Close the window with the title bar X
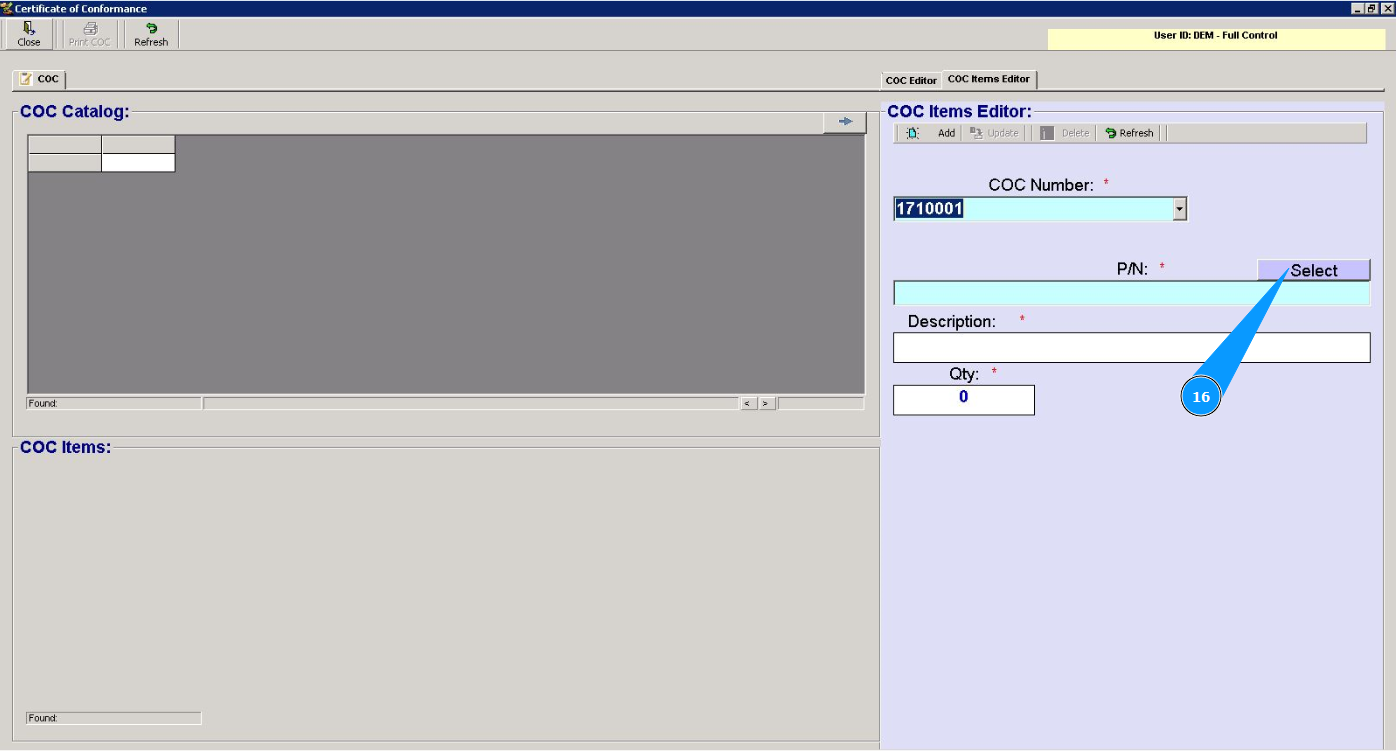The width and height of the screenshot is (1396, 751). tap(1386, 8)
